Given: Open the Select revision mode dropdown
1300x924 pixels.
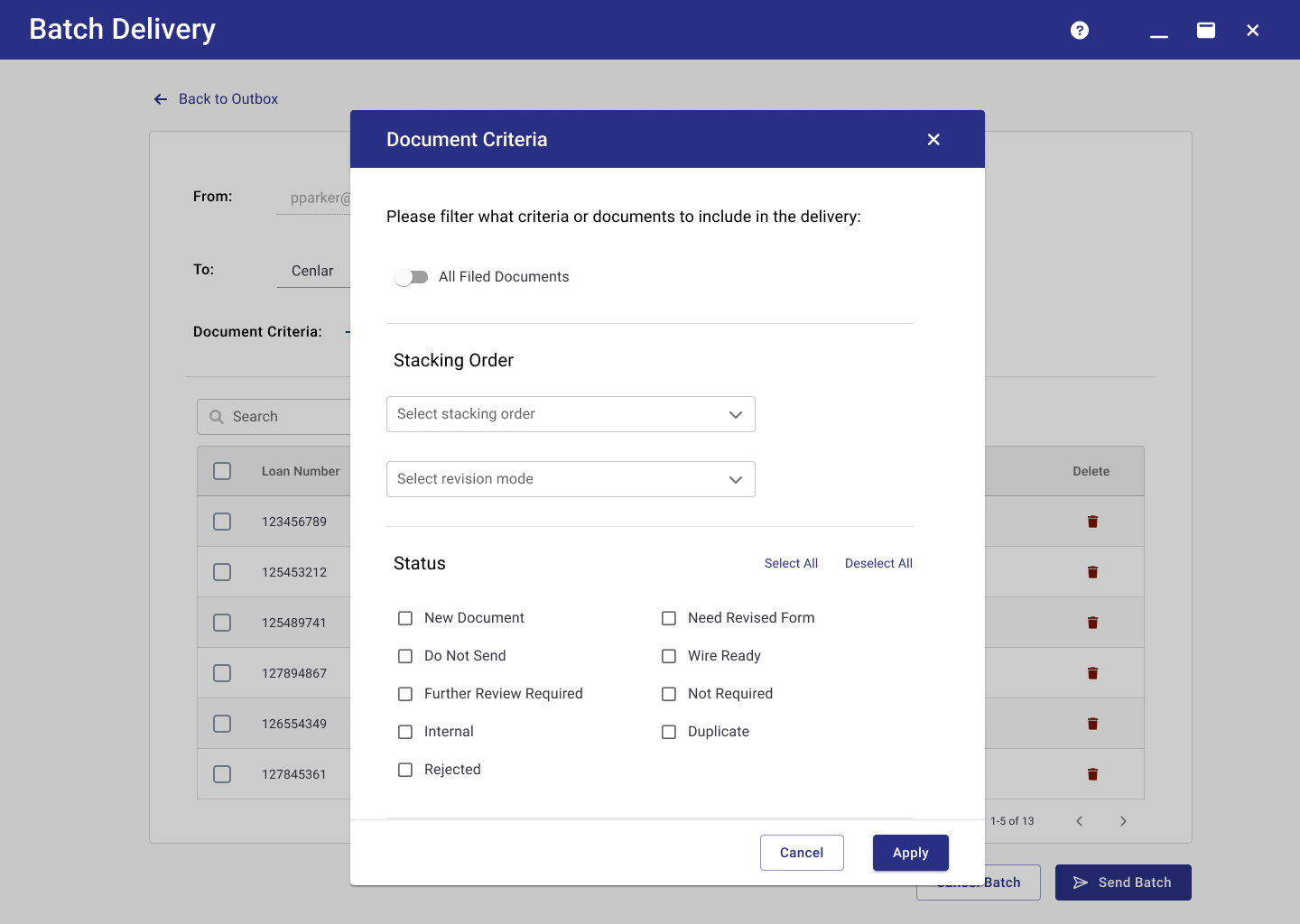Looking at the screenshot, I should pos(571,479).
